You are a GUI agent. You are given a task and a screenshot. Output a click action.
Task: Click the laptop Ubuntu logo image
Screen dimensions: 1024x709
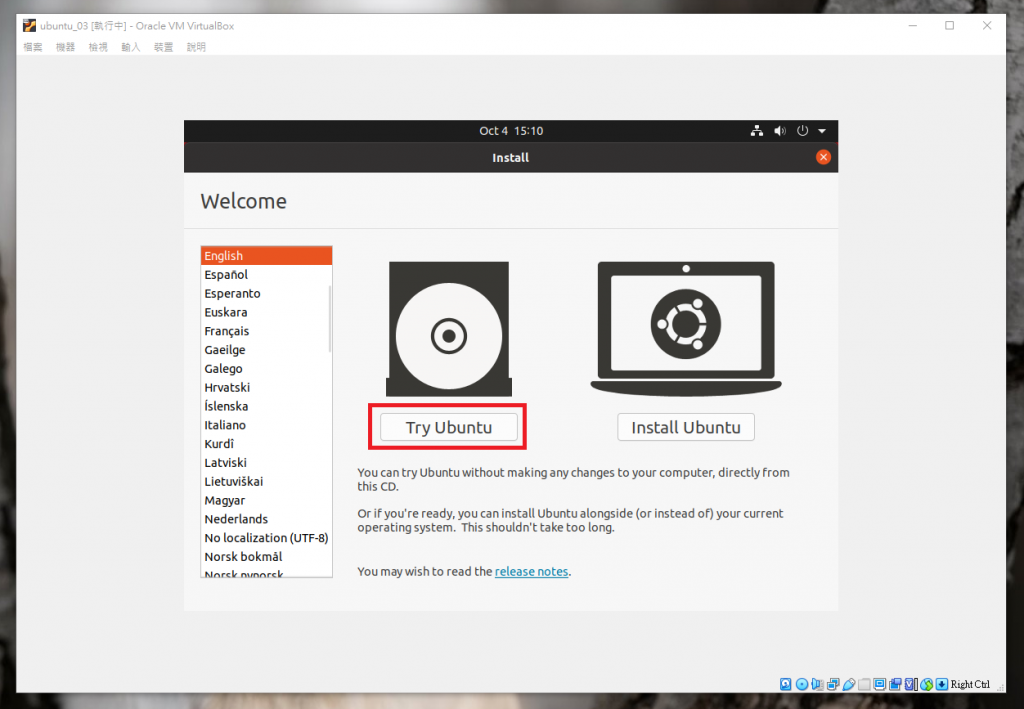[686, 329]
